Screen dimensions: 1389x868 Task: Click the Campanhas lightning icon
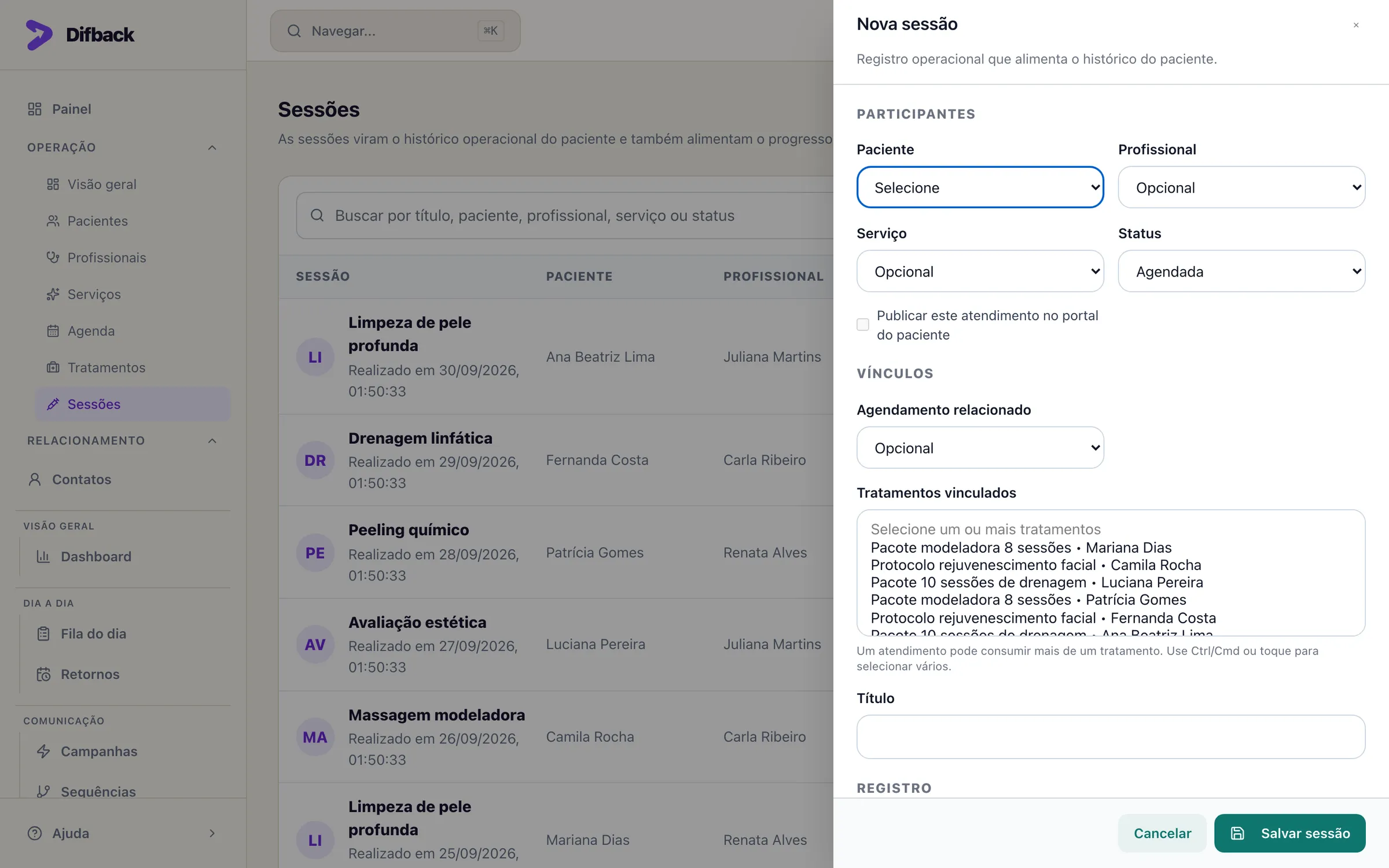[x=43, y=751]
